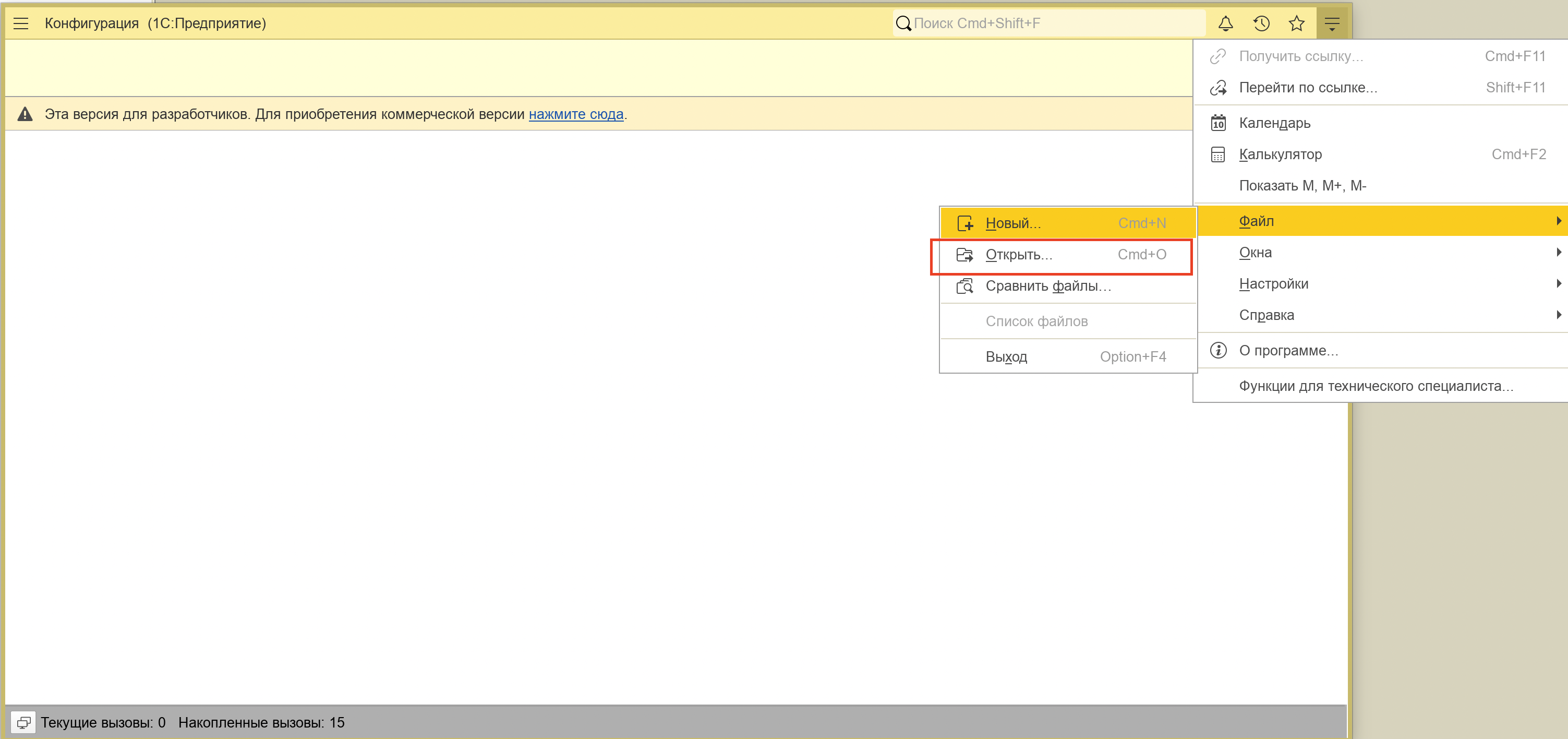
Task: Select Перейти по ссылке… menu entry
Action: pos(1381,88)
